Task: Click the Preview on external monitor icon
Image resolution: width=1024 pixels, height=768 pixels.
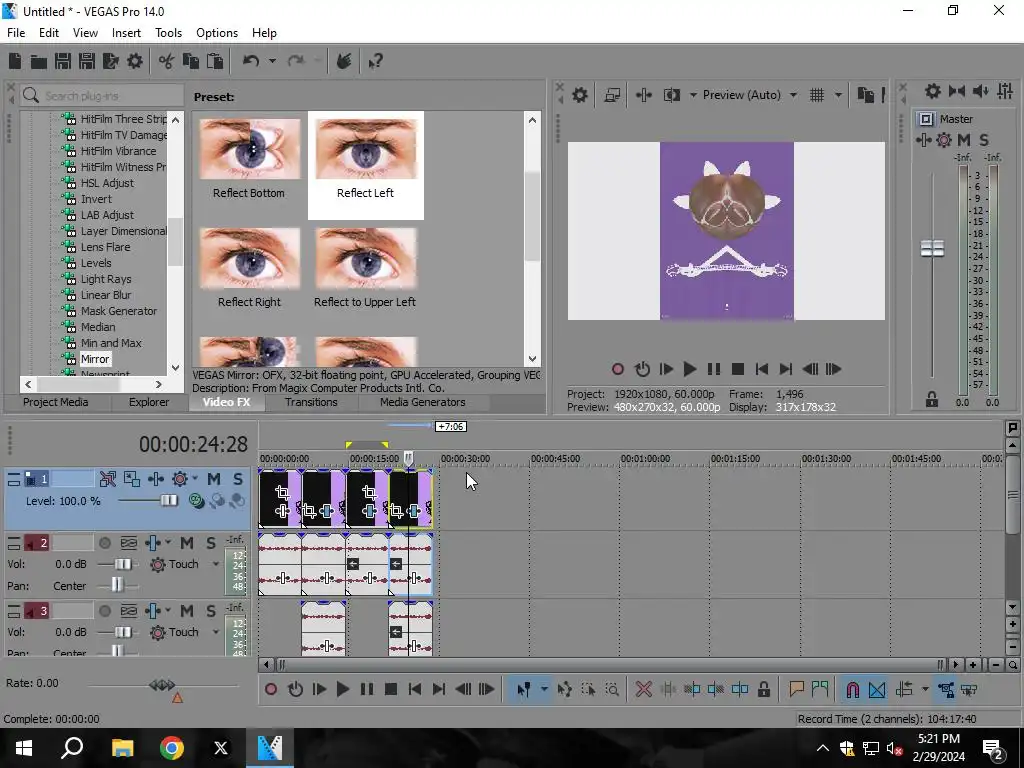Action: click(612, 95)
